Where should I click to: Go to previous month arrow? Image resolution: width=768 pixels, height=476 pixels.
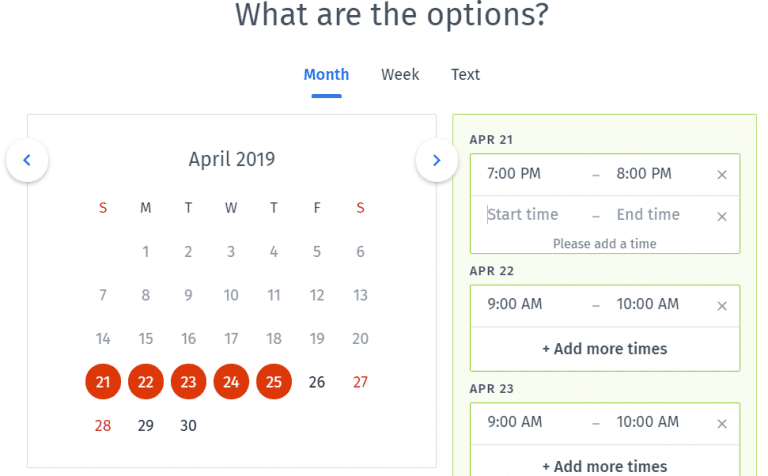point(27,160)
